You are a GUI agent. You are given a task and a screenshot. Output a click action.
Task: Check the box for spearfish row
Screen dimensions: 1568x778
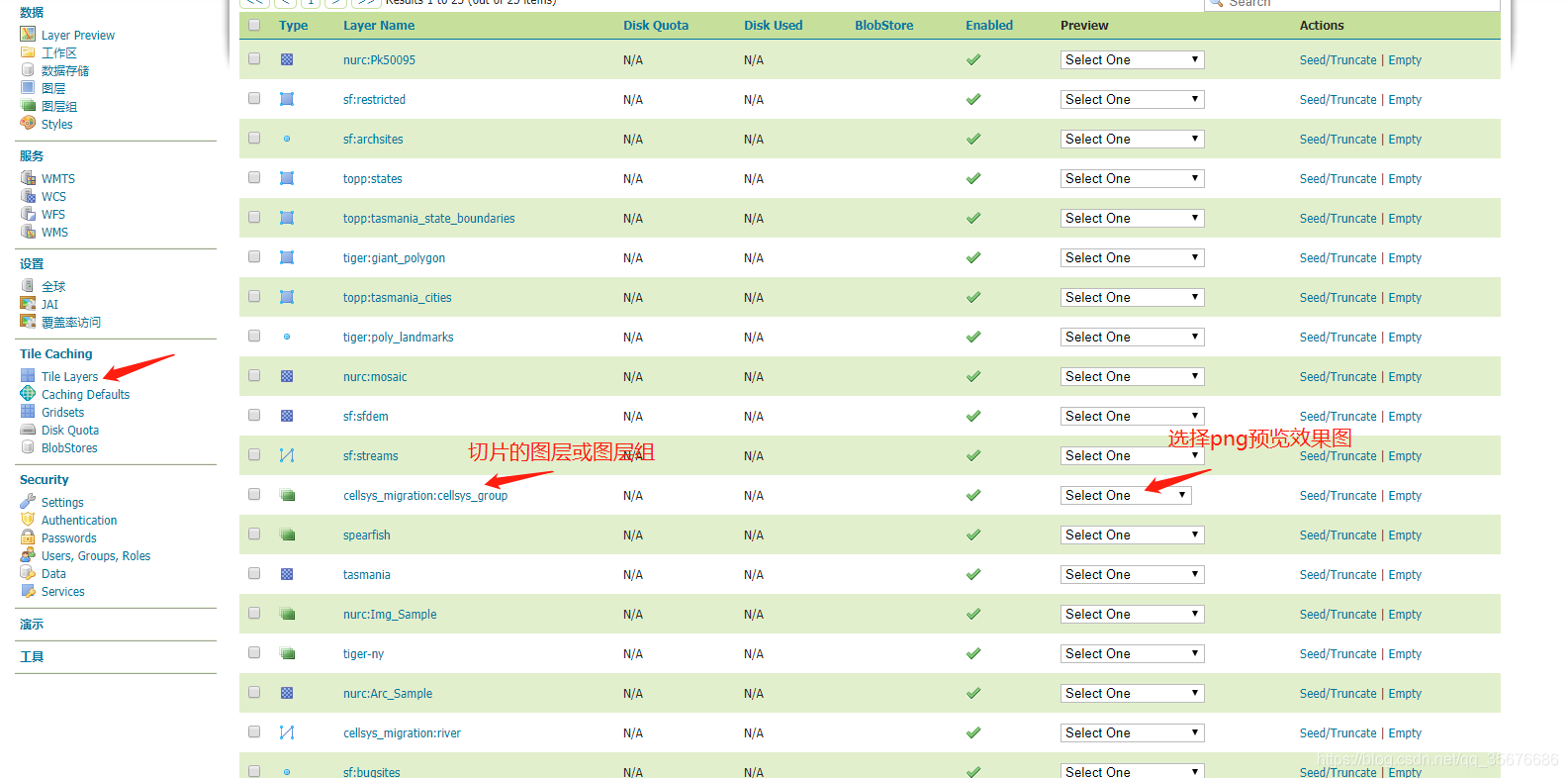pos(254,534)
